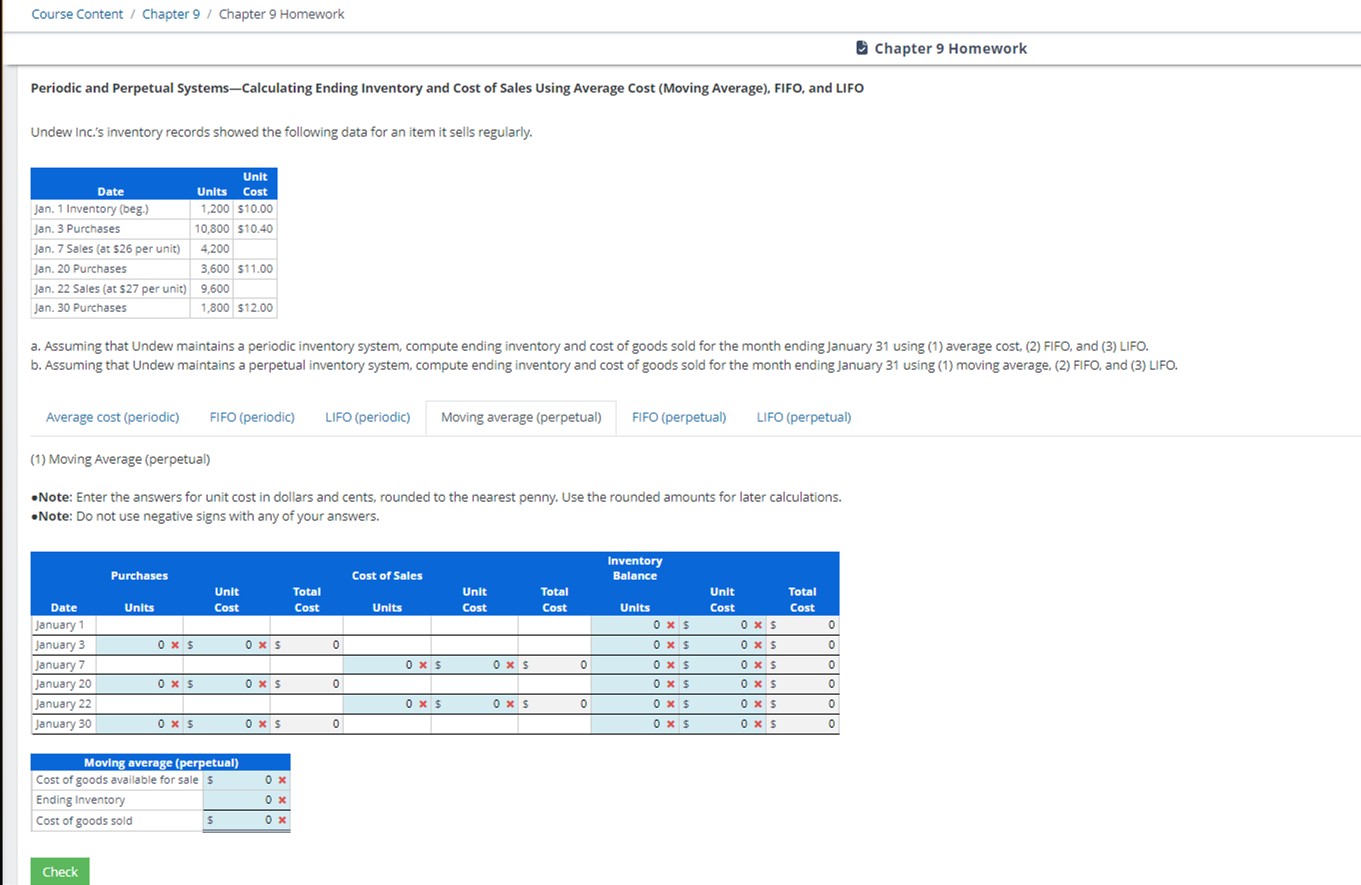Switch to FIFO (periodic) tab
The image size is (1361, 885).
click(x=252, y=417)
